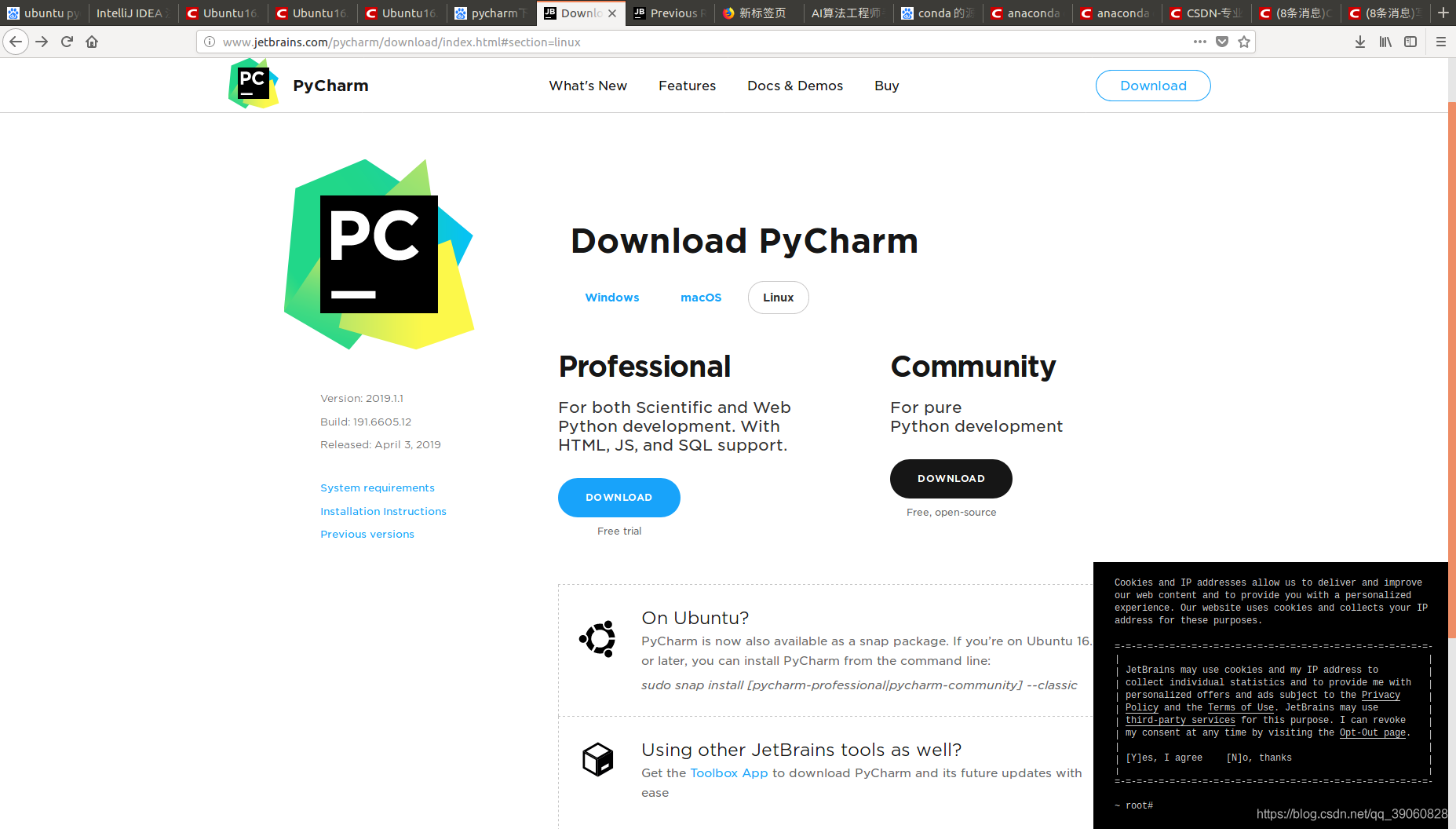Screen dimensions: 1456x829
Task: Switch to the IntelliJ IDEA tab
Action: (x=132, y=13)
